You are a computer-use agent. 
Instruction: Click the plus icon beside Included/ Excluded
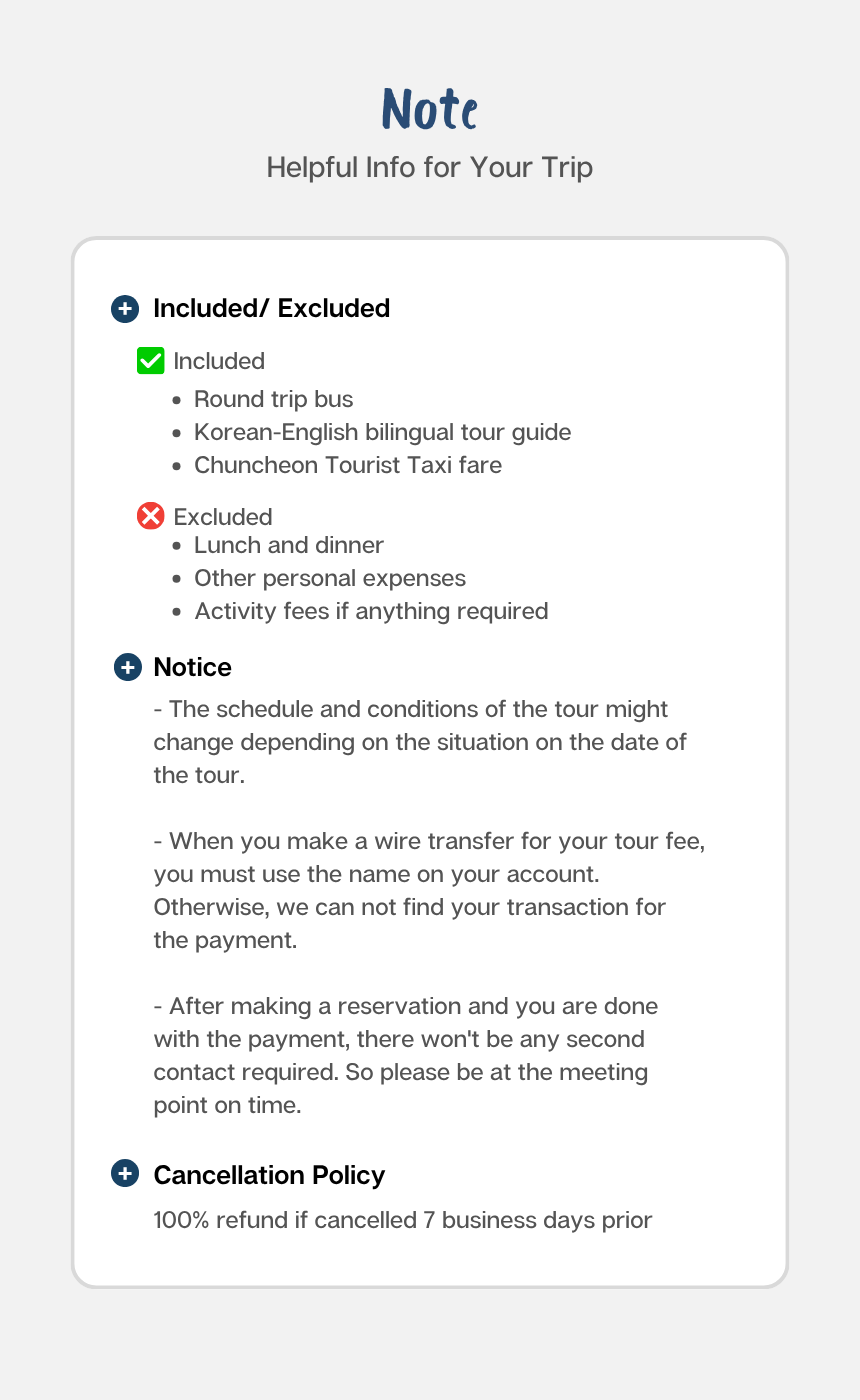124,309
